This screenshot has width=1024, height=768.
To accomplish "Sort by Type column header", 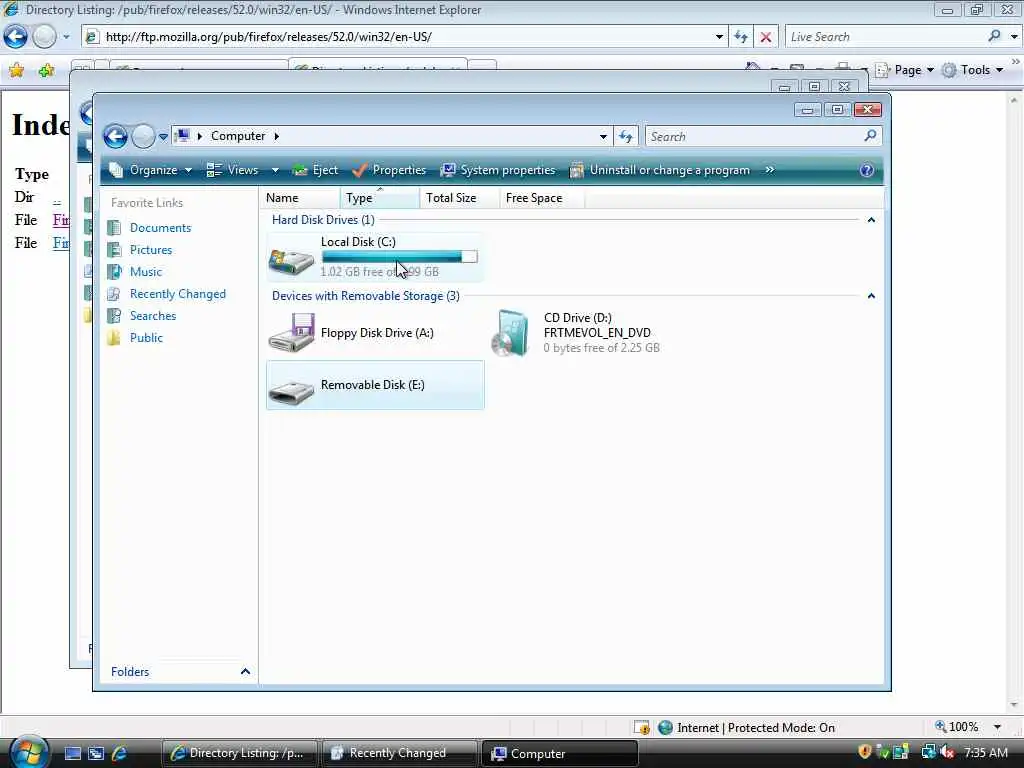I will 379,198.
